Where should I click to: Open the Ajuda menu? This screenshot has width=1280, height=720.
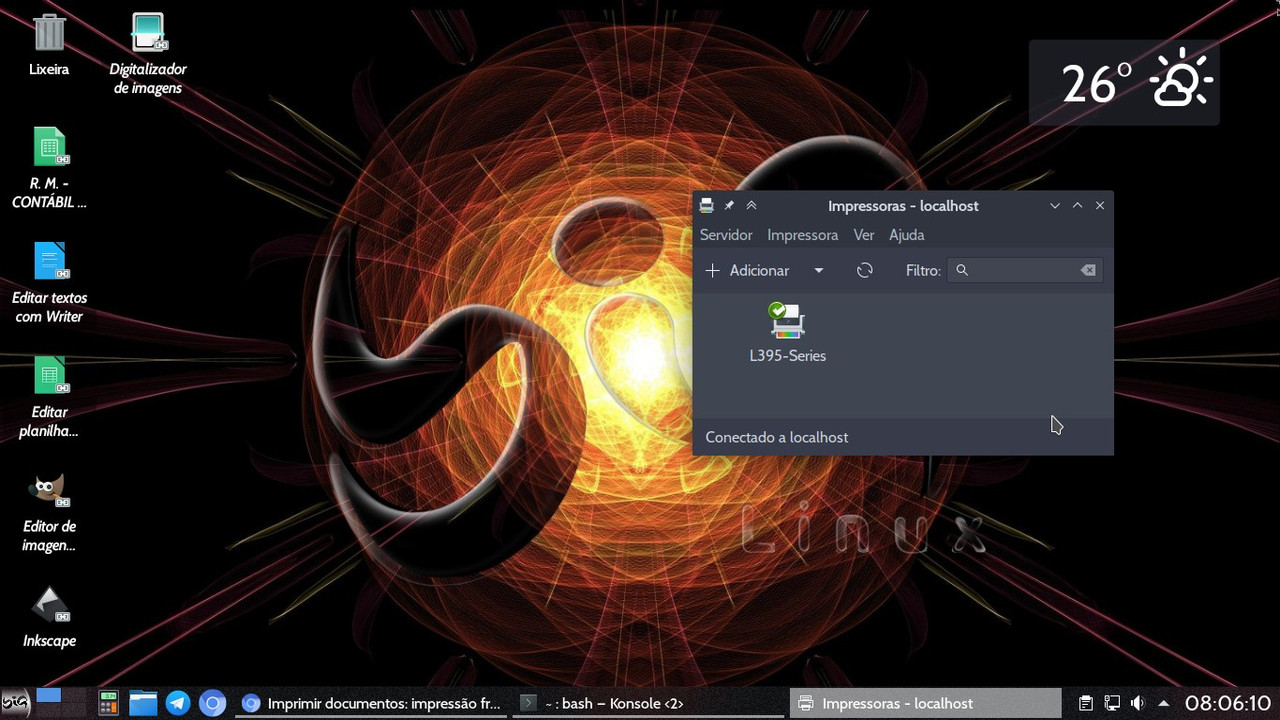coord(907,235)
